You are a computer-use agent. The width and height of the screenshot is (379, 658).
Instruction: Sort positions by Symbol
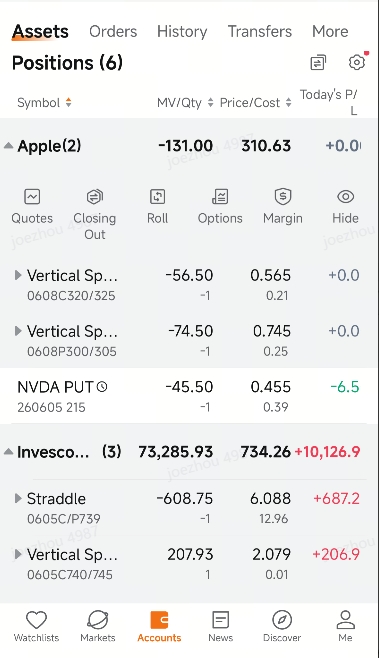44,103
